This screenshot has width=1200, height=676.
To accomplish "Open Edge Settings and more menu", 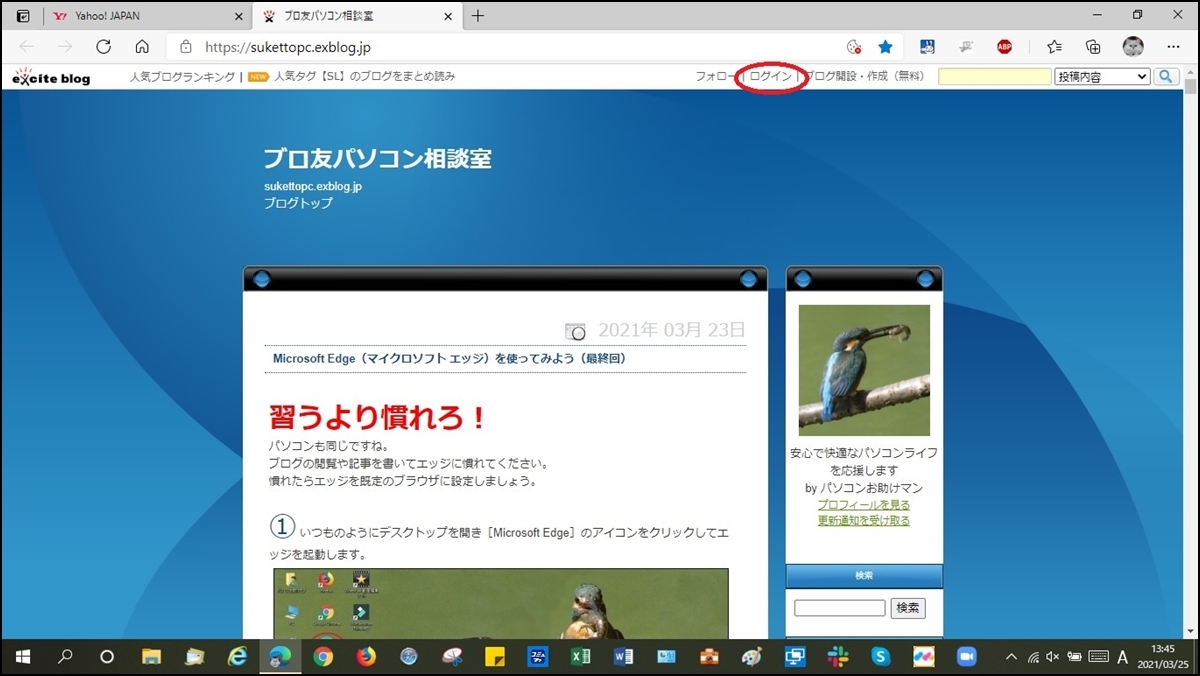I will point(1173,46).
